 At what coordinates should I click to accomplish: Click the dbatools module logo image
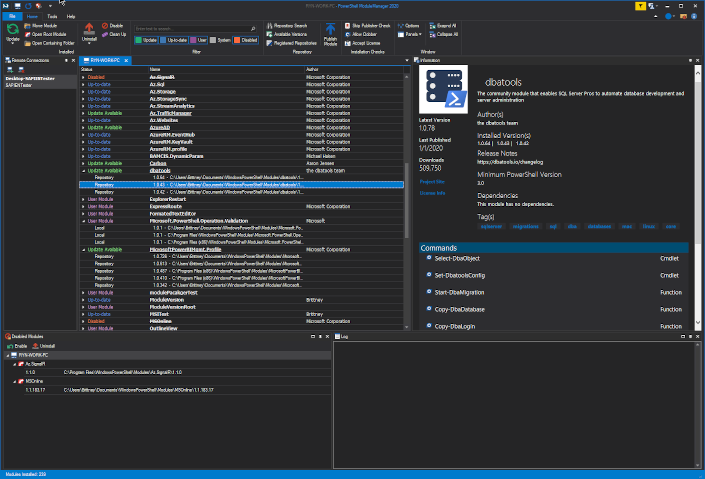pyautogui.click(x=443, y=89)
